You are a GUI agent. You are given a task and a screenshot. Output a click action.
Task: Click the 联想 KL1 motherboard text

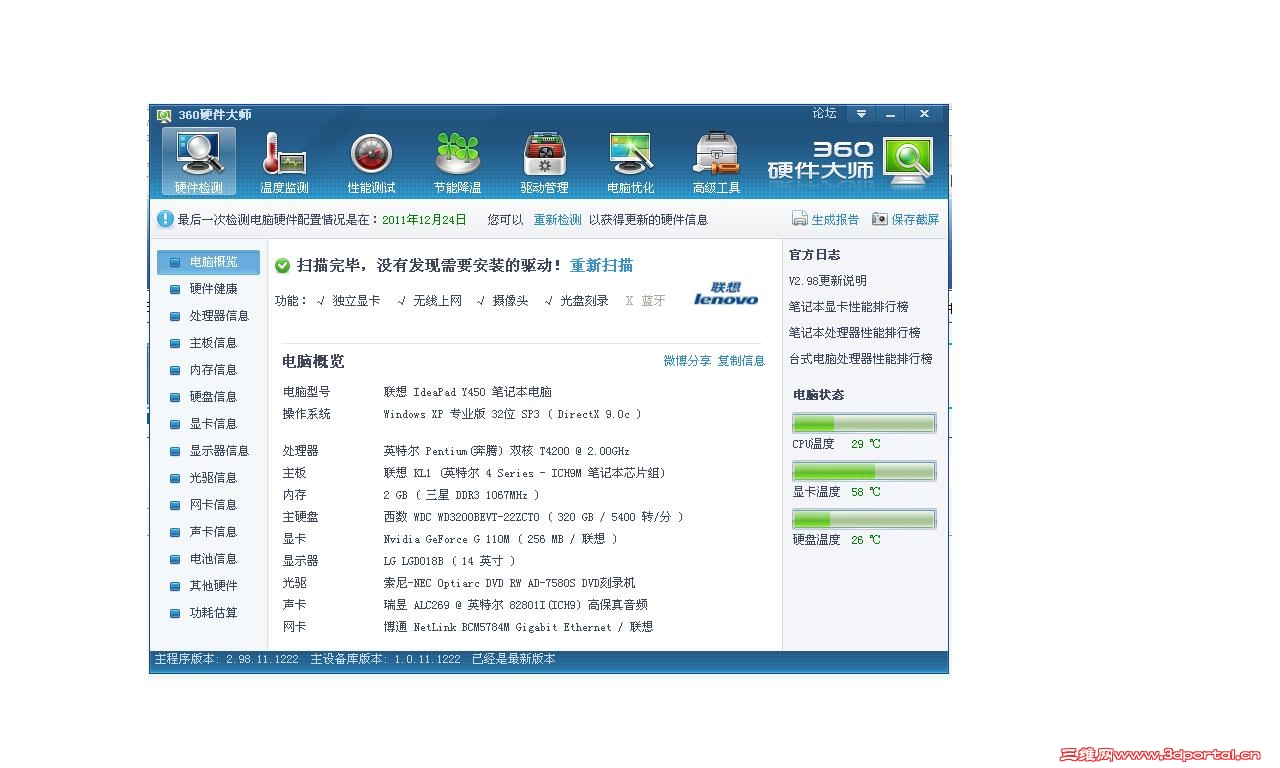pos(525,473)
